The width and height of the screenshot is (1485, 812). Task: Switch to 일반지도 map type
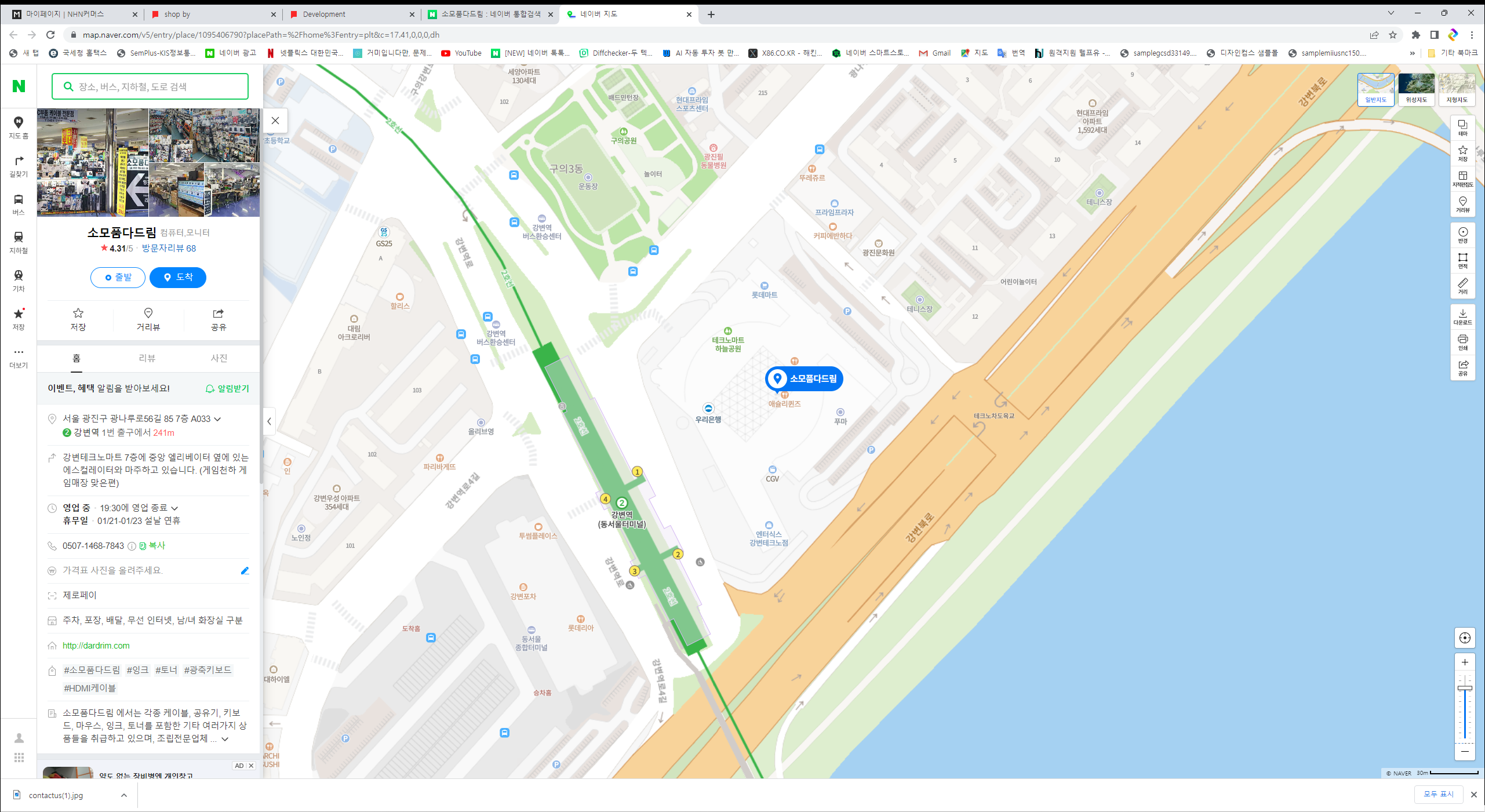pyautogui.click(x=1375, y=89)
